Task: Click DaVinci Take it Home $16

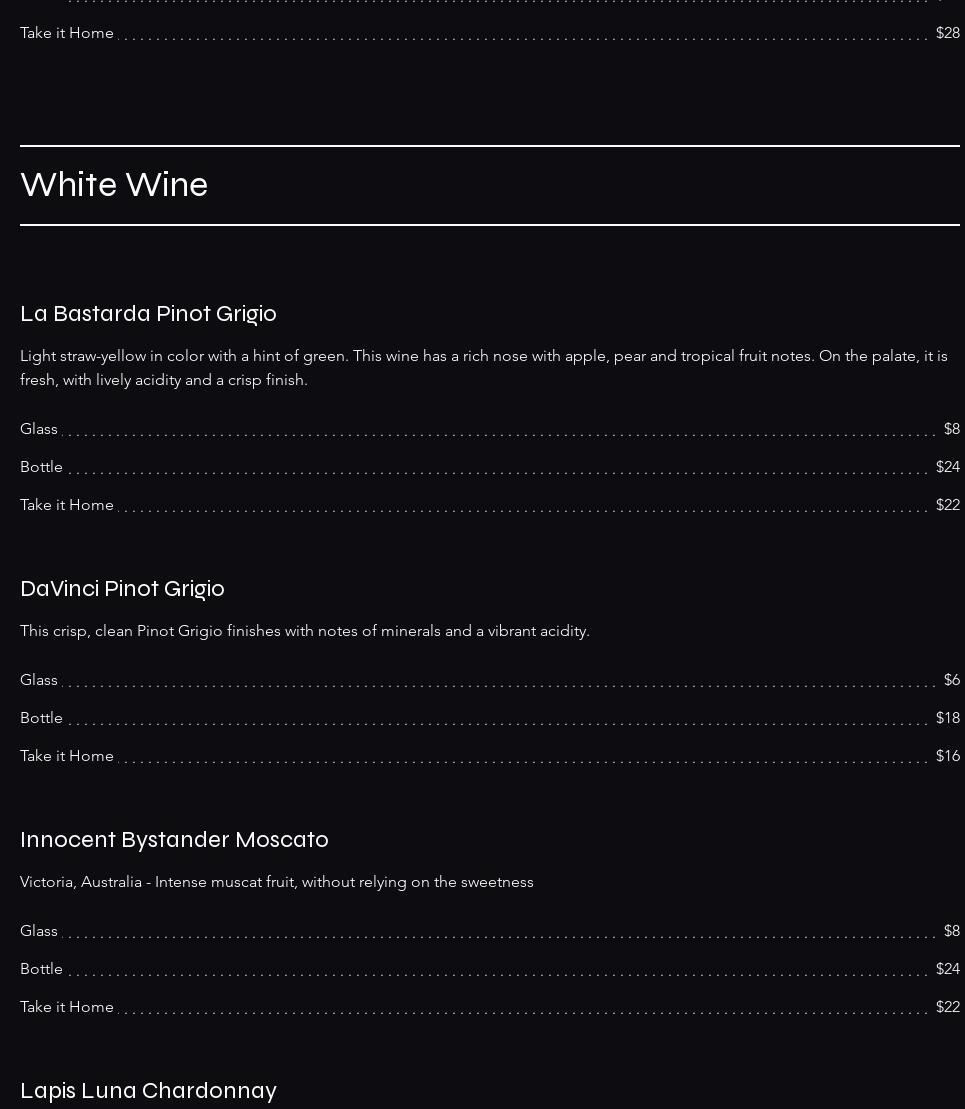Action: (x=947, y=756)
